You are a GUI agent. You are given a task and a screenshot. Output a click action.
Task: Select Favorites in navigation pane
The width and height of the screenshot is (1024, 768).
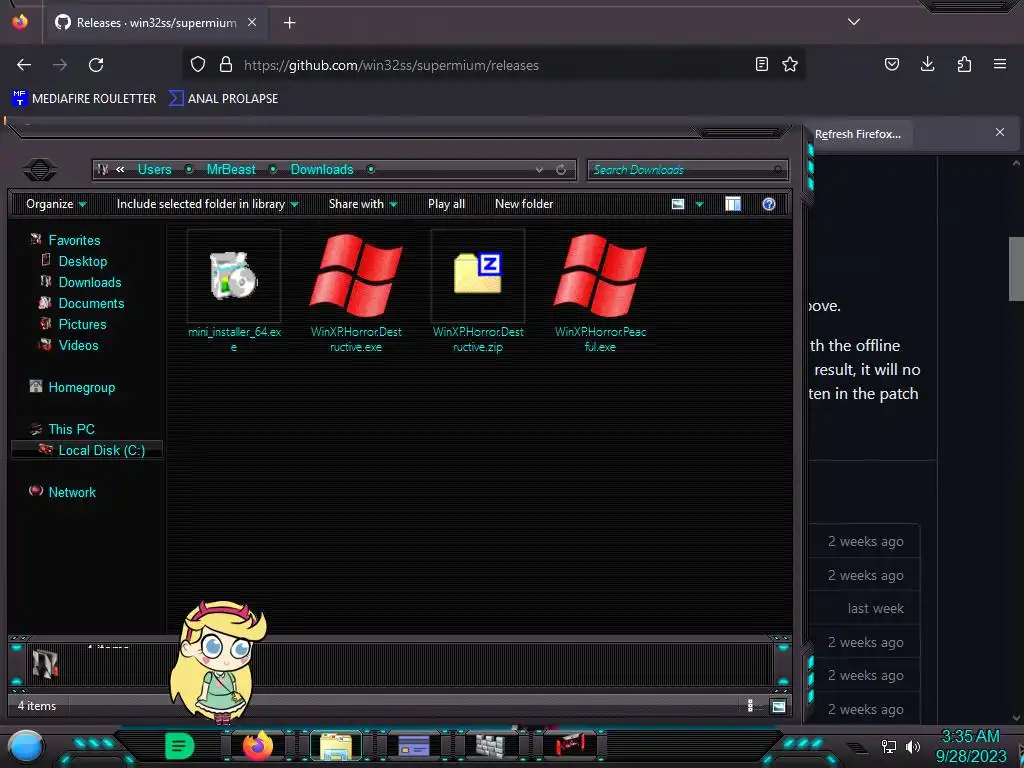coord(74,240)
